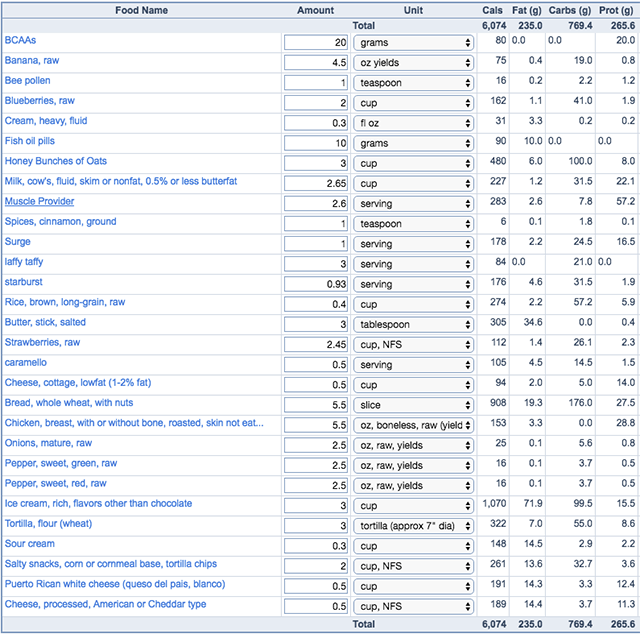This screenshot has width=640, height=634.
Task: Click the Honey Bunches of Oats amount field
Action: 316,163
